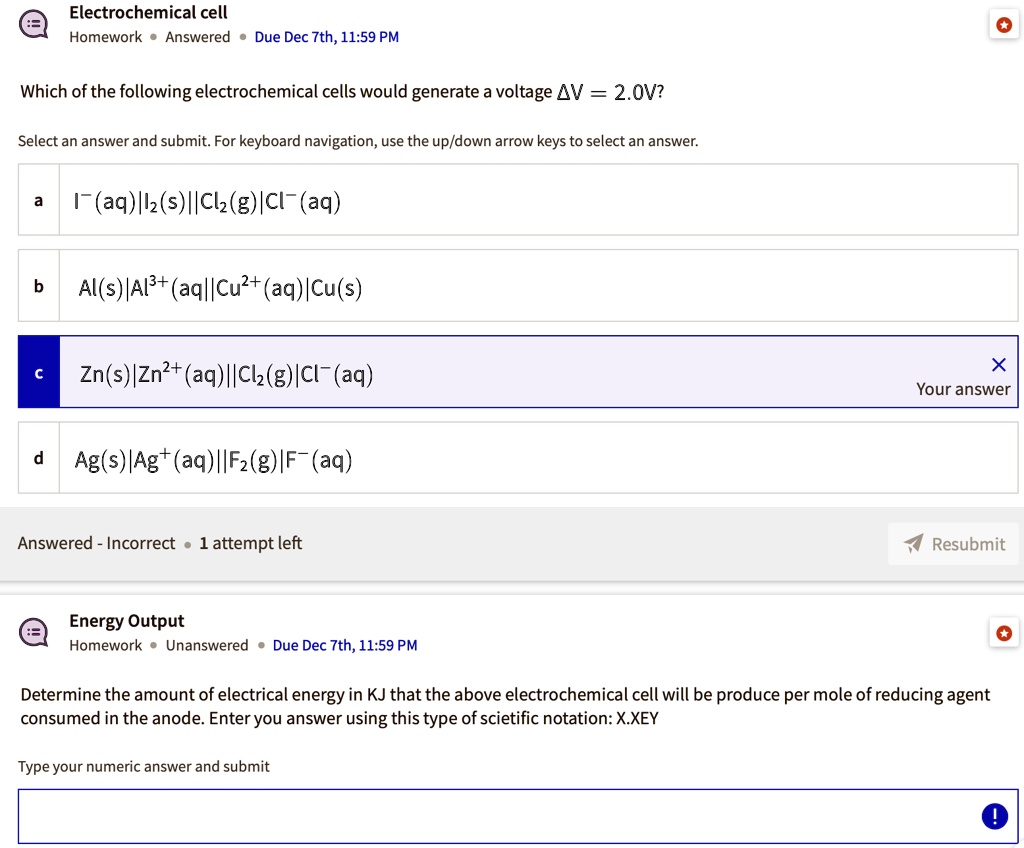Click the Energy Output question title
This screenshot has height=848, width=1024.
(126, 620)
